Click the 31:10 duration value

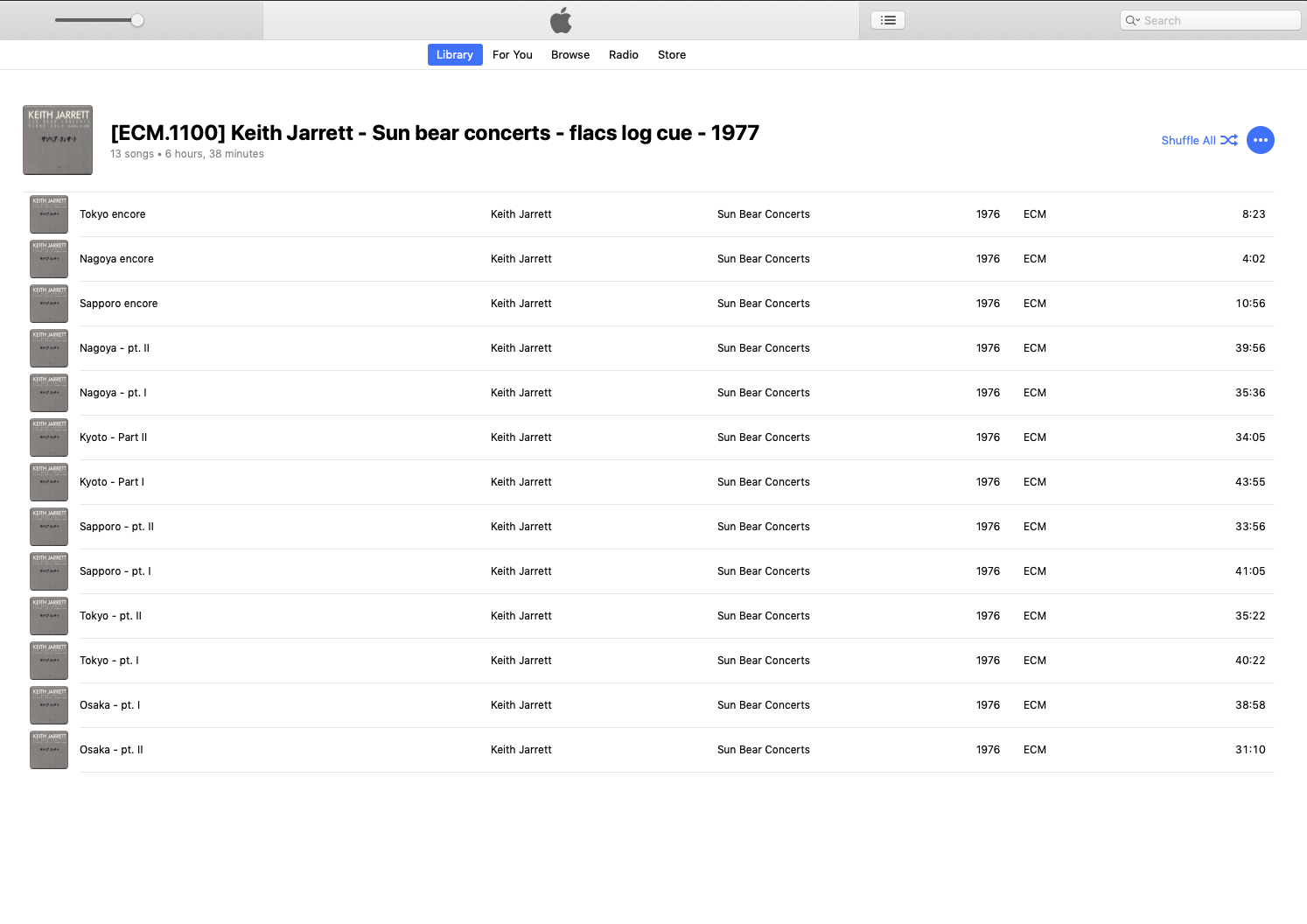pyautogui.click(x=1250, y=750)
